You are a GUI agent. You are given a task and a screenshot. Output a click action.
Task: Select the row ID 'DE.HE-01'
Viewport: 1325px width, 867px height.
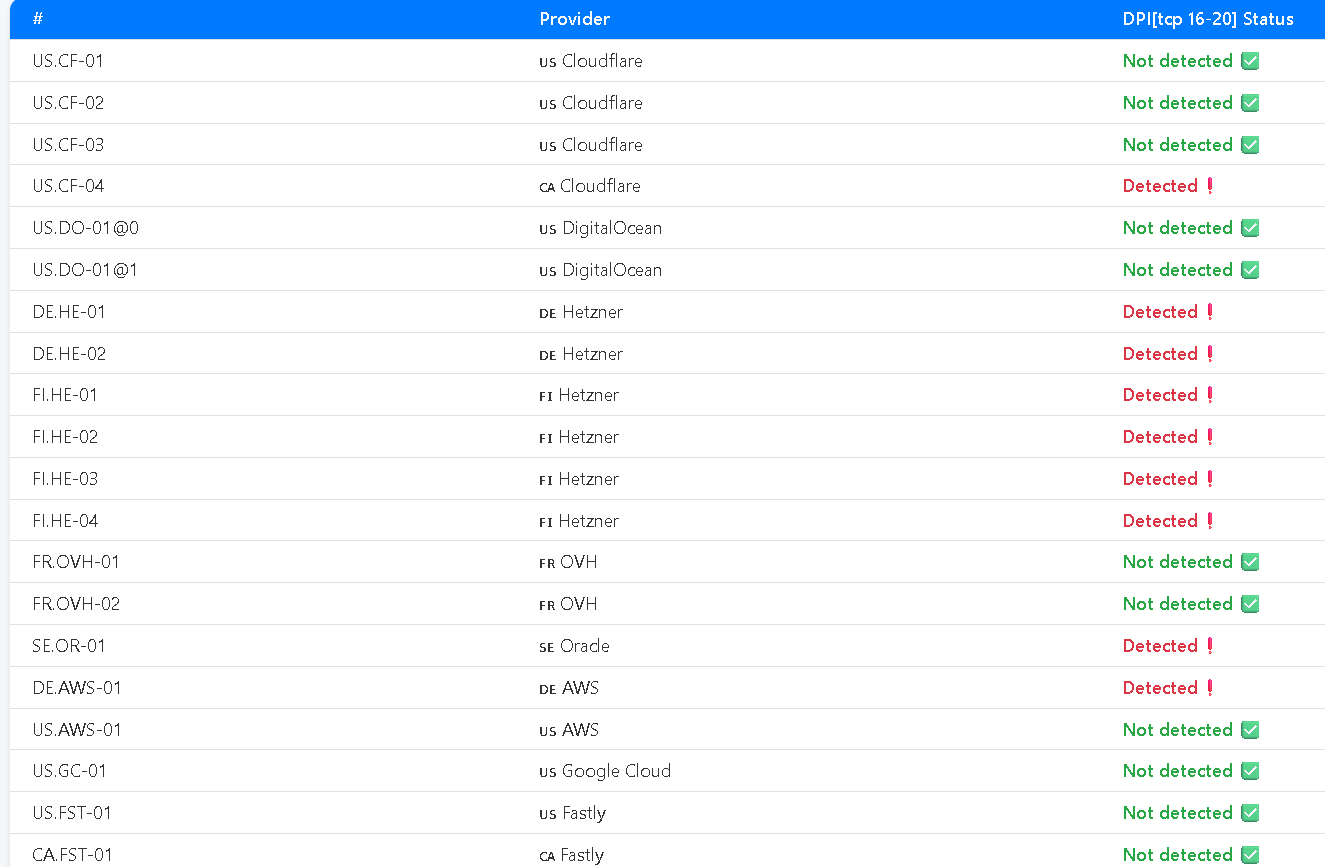69,312
